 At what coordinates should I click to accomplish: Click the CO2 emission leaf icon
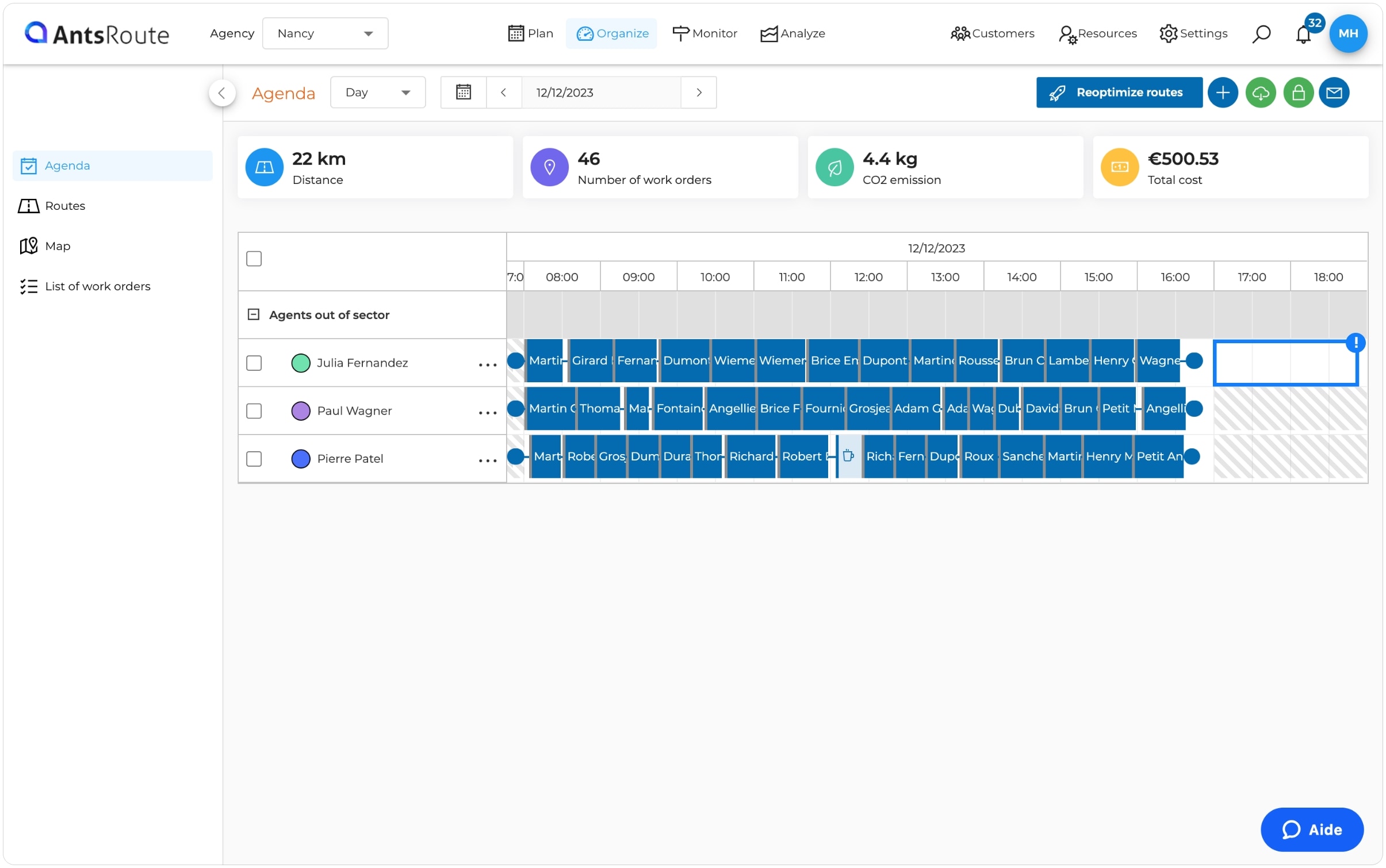(834, 167)
